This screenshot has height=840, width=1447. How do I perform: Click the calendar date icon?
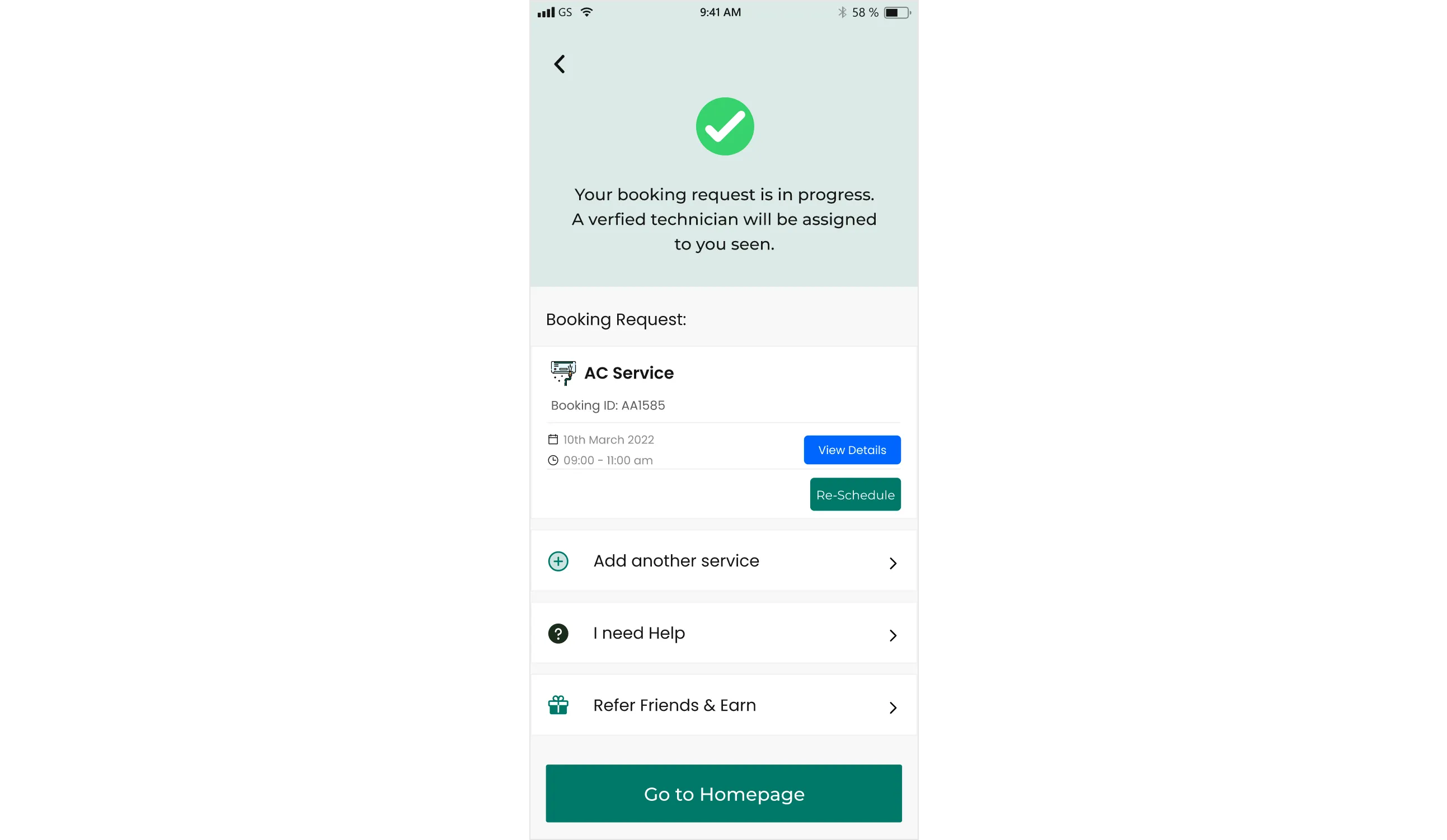pos(553,439)
